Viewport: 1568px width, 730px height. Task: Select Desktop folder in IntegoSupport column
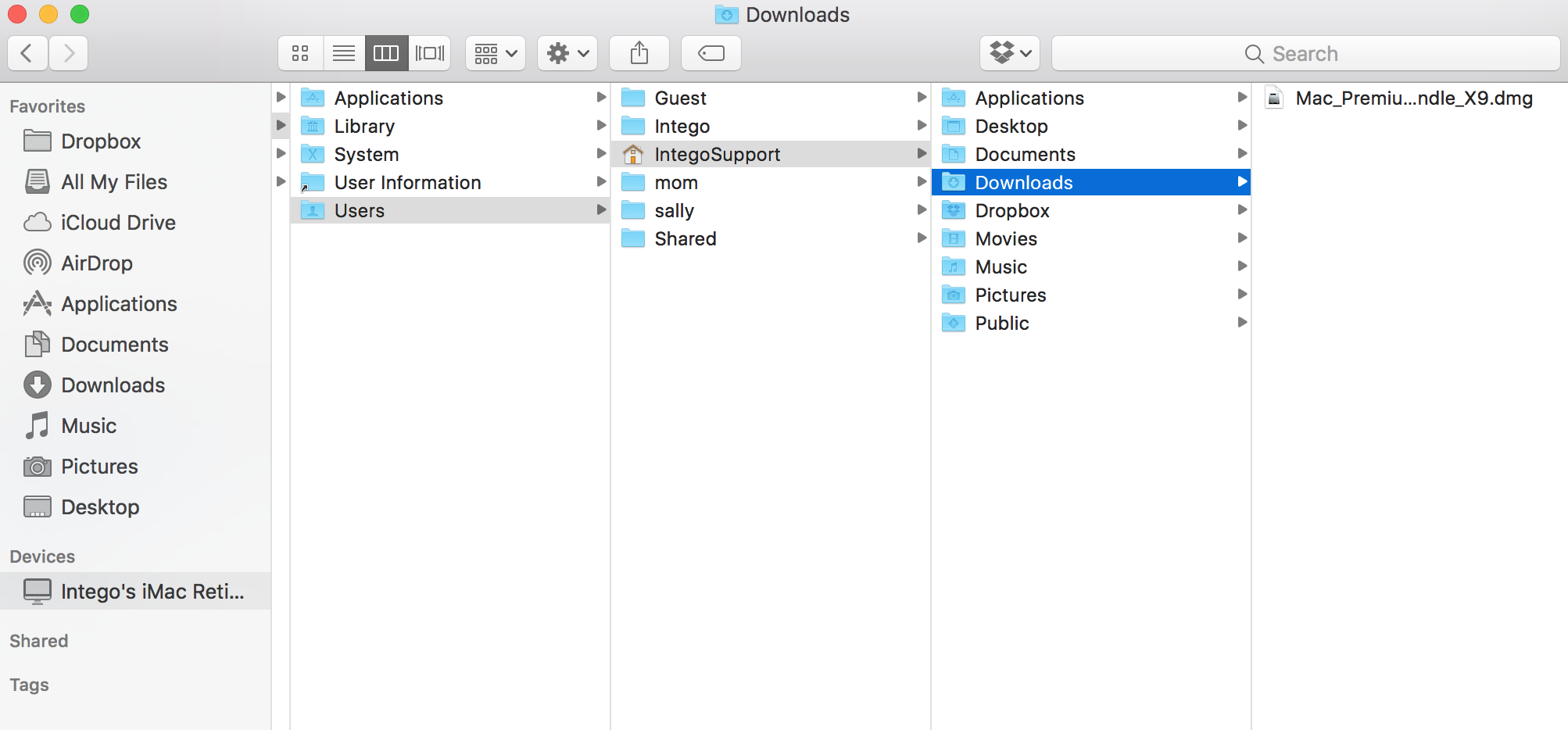click(1091, 126)
